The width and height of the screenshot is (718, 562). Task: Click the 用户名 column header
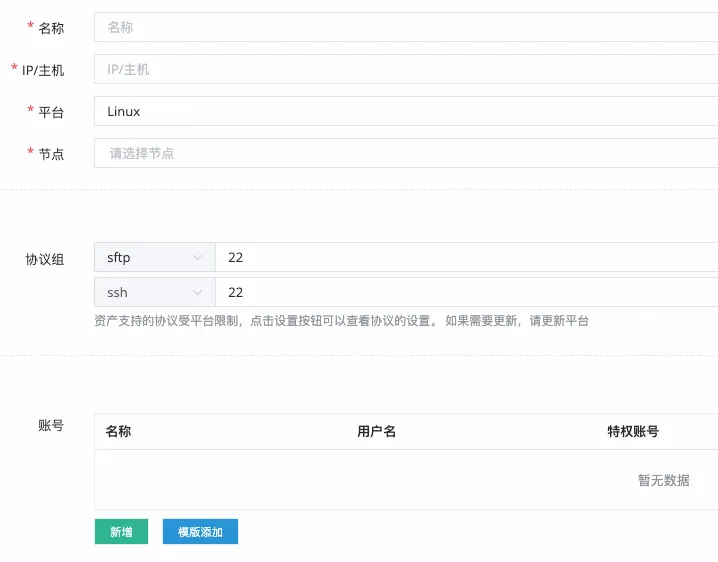(377, 432)
